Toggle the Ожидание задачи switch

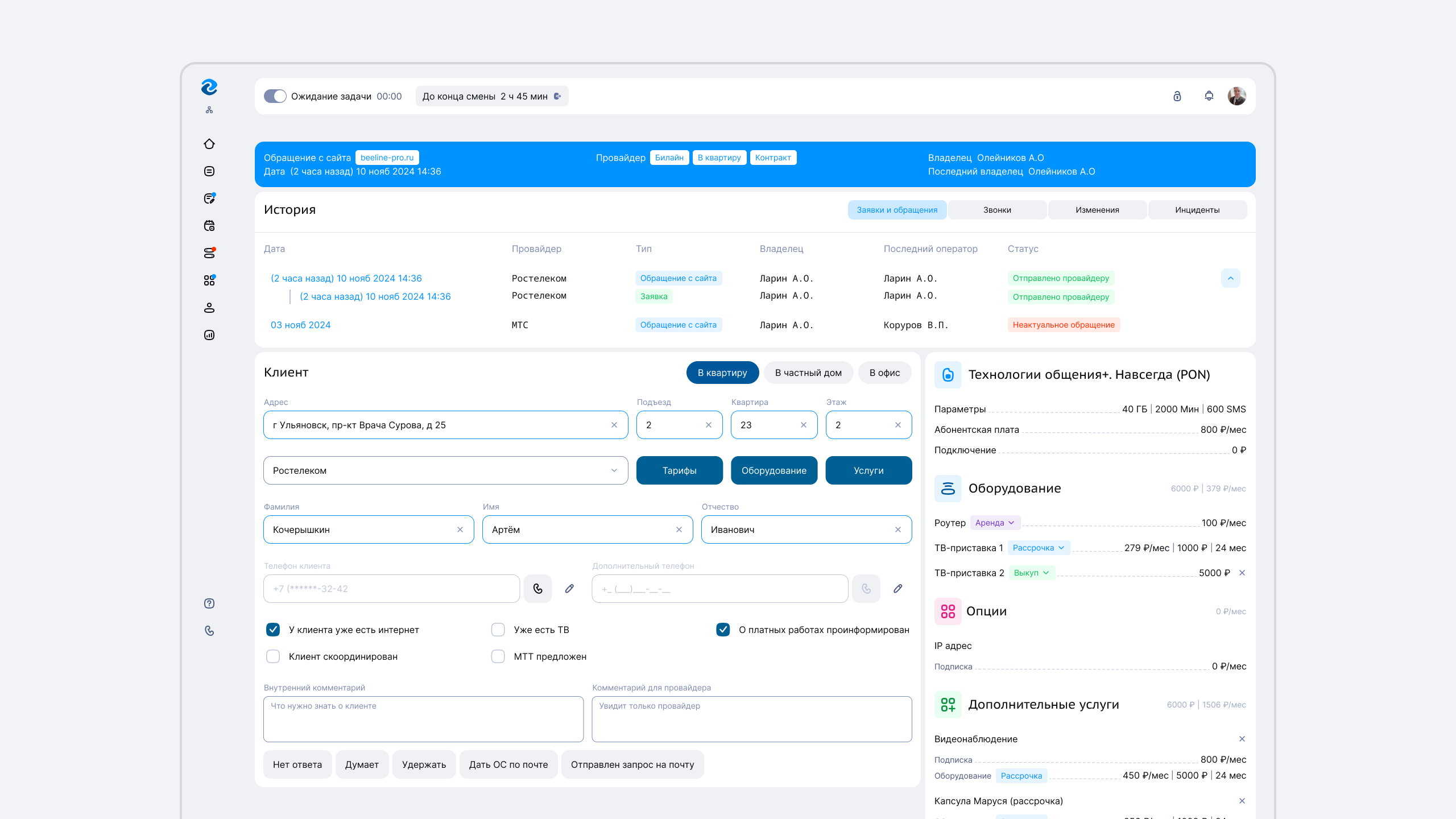coord(275,96)
